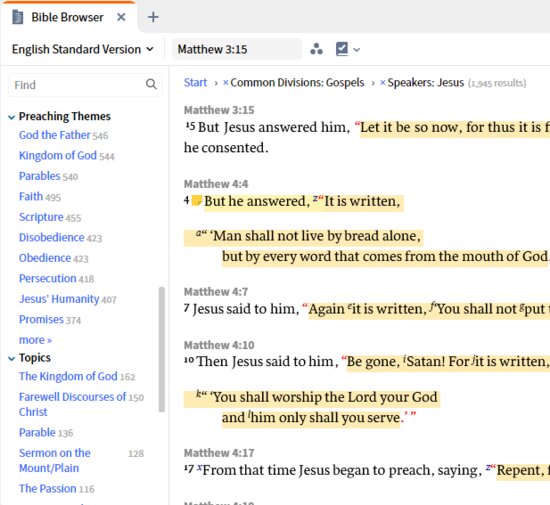Close the Bible Browser tab

click(121, 17)
